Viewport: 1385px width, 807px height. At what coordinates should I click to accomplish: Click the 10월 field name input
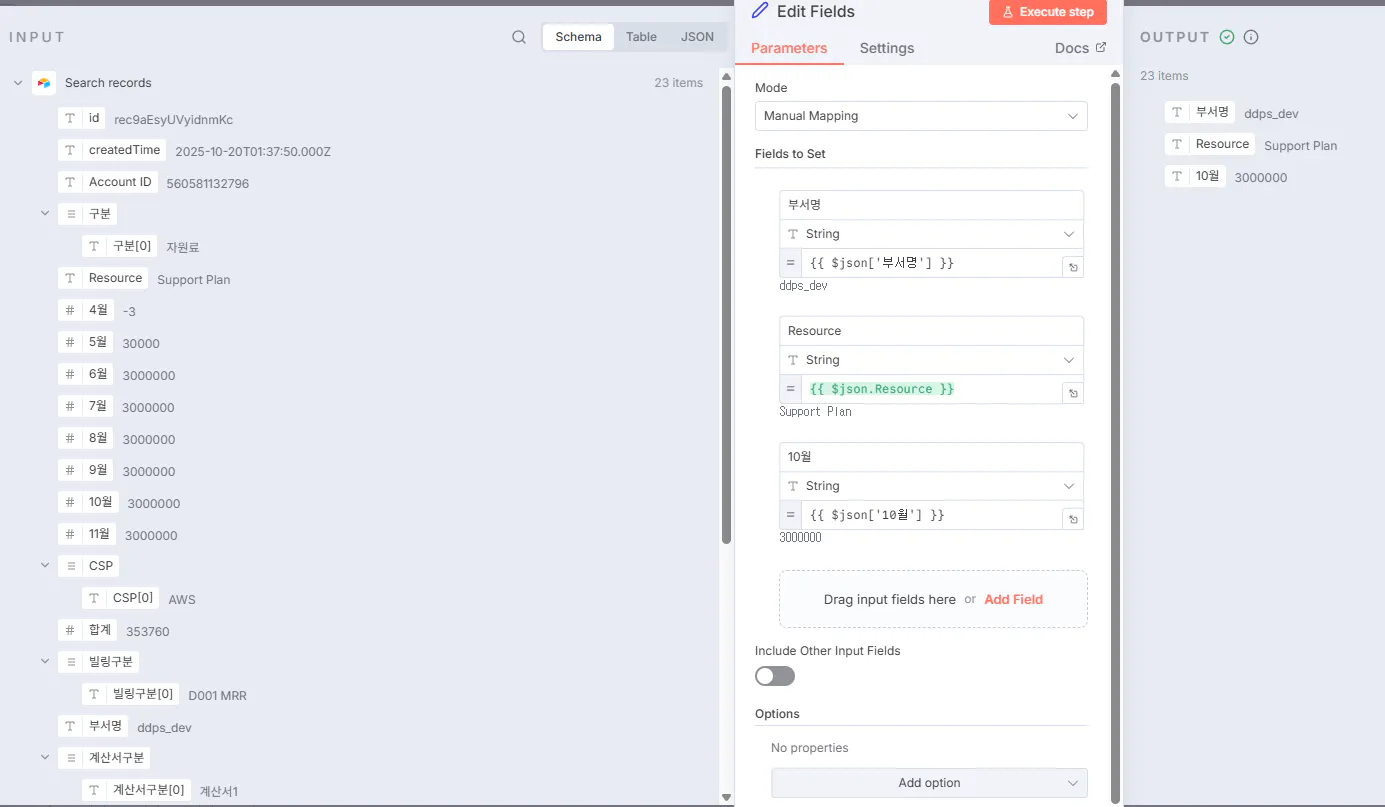pos(931,457)
